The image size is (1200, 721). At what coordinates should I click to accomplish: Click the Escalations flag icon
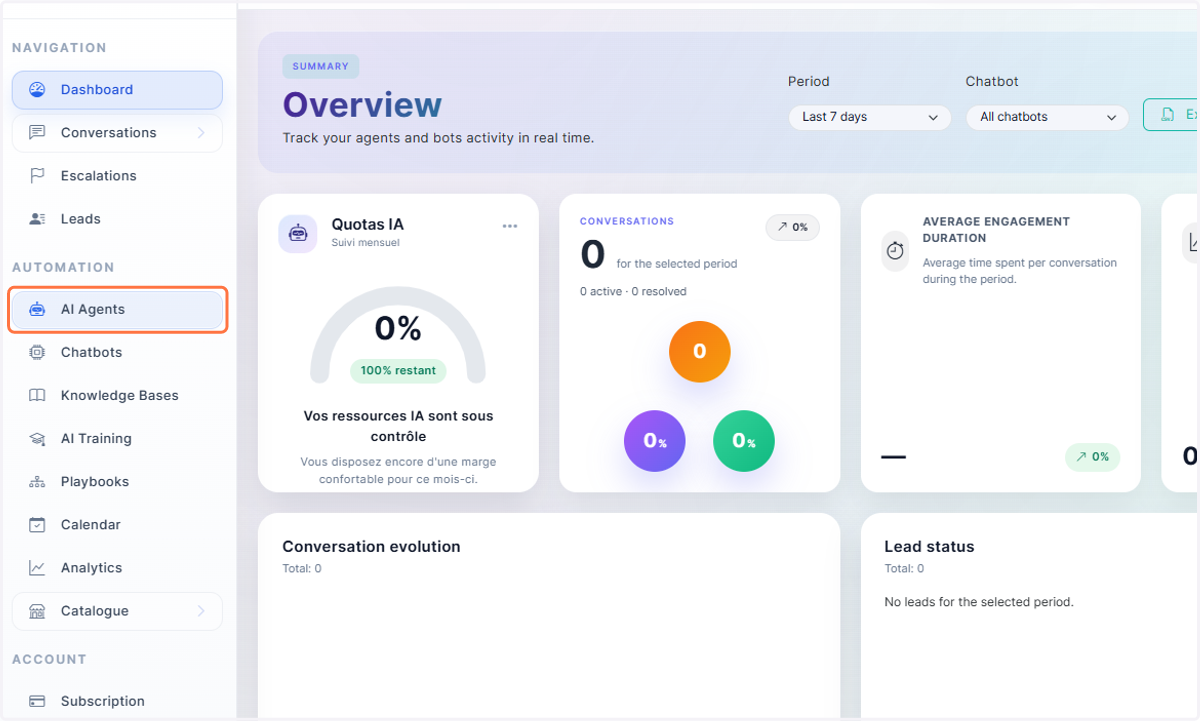click(x=37, y=175)
